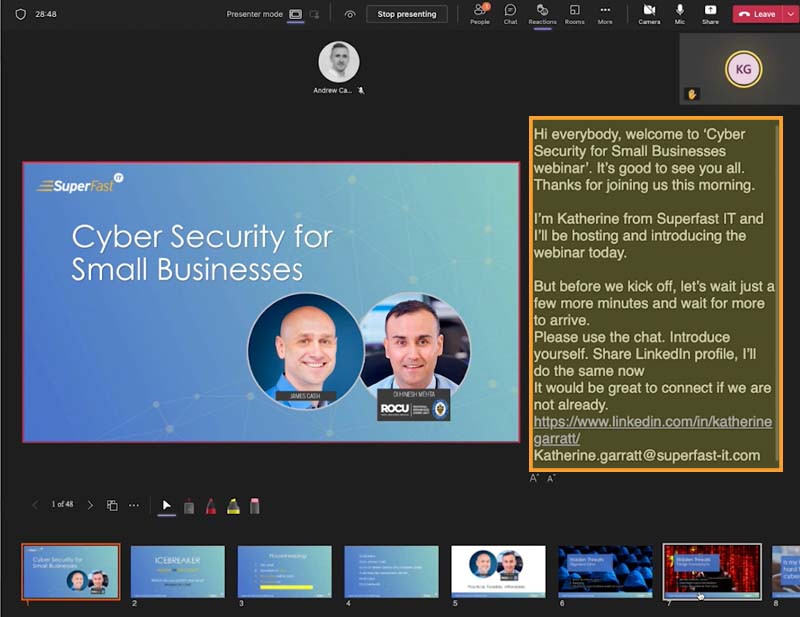Click the 'Presenter mode' label
This screenshot has height=617, width=800.
coord(255,14)
